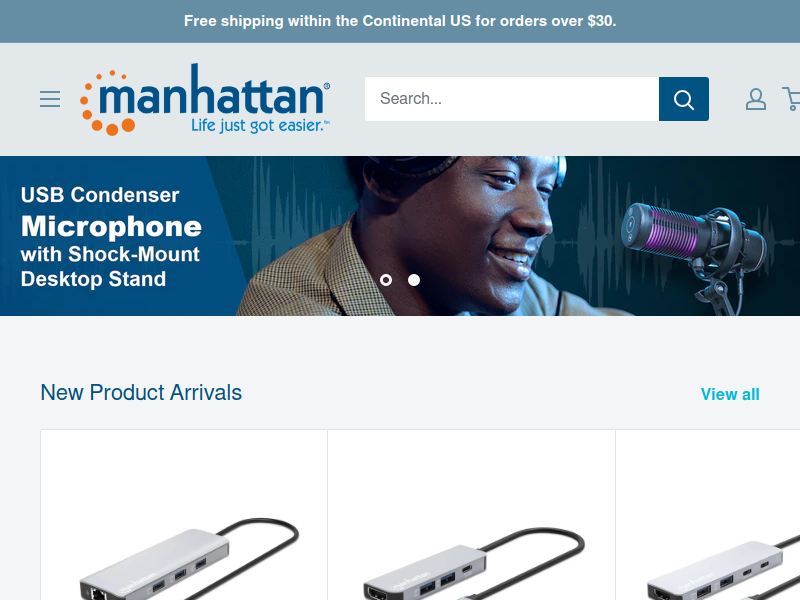
Task: Click the Manhattan logo
Action: [x=205, y=99]
